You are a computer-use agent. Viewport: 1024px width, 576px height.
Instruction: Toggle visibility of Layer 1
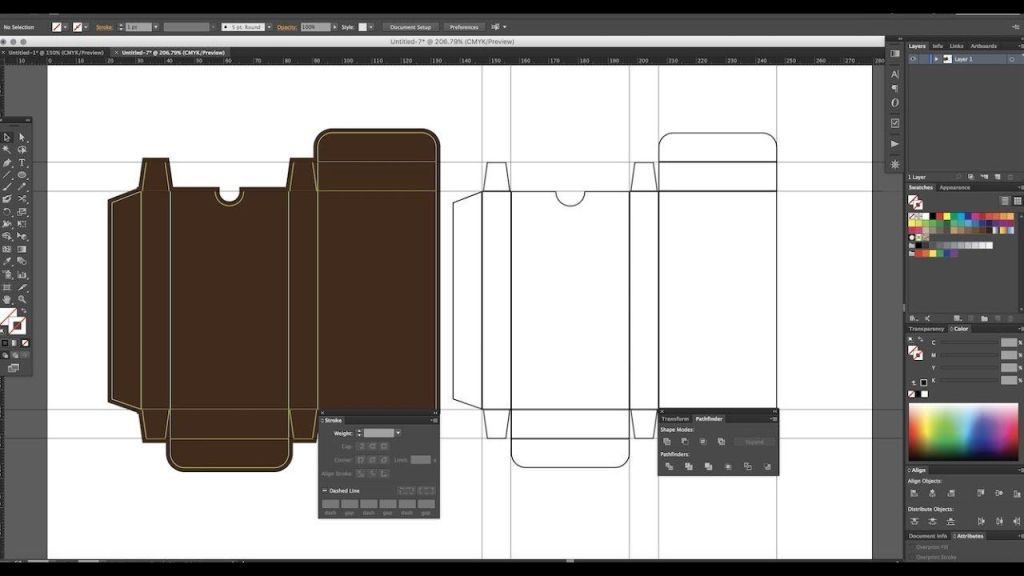[913, 59]
